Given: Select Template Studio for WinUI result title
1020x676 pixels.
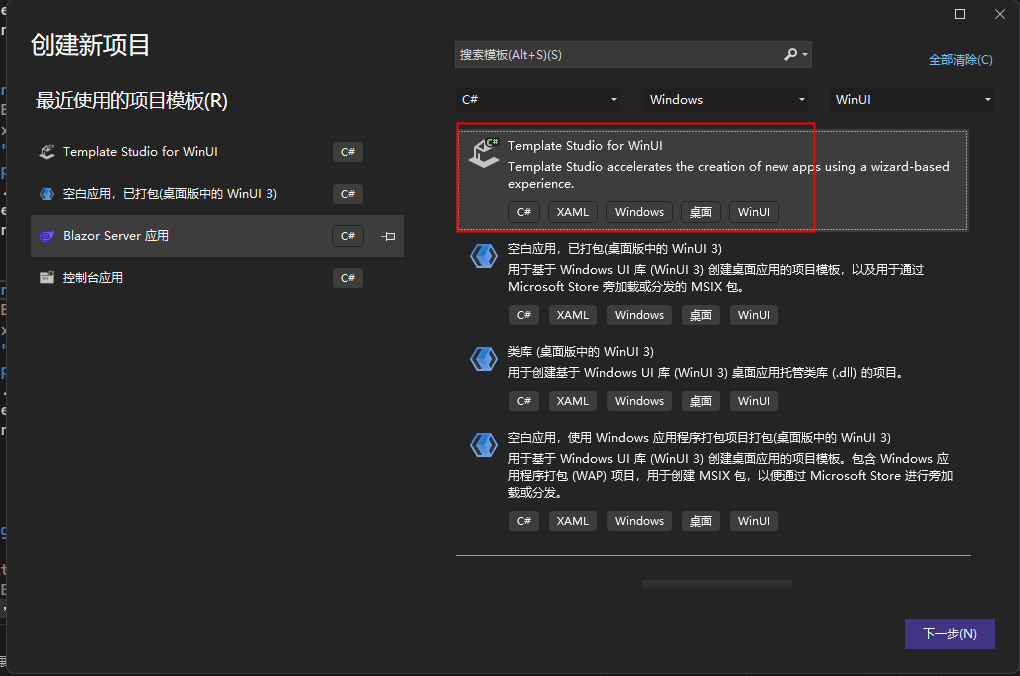Looking at the screenshot, I should click(x=585, y=146).
